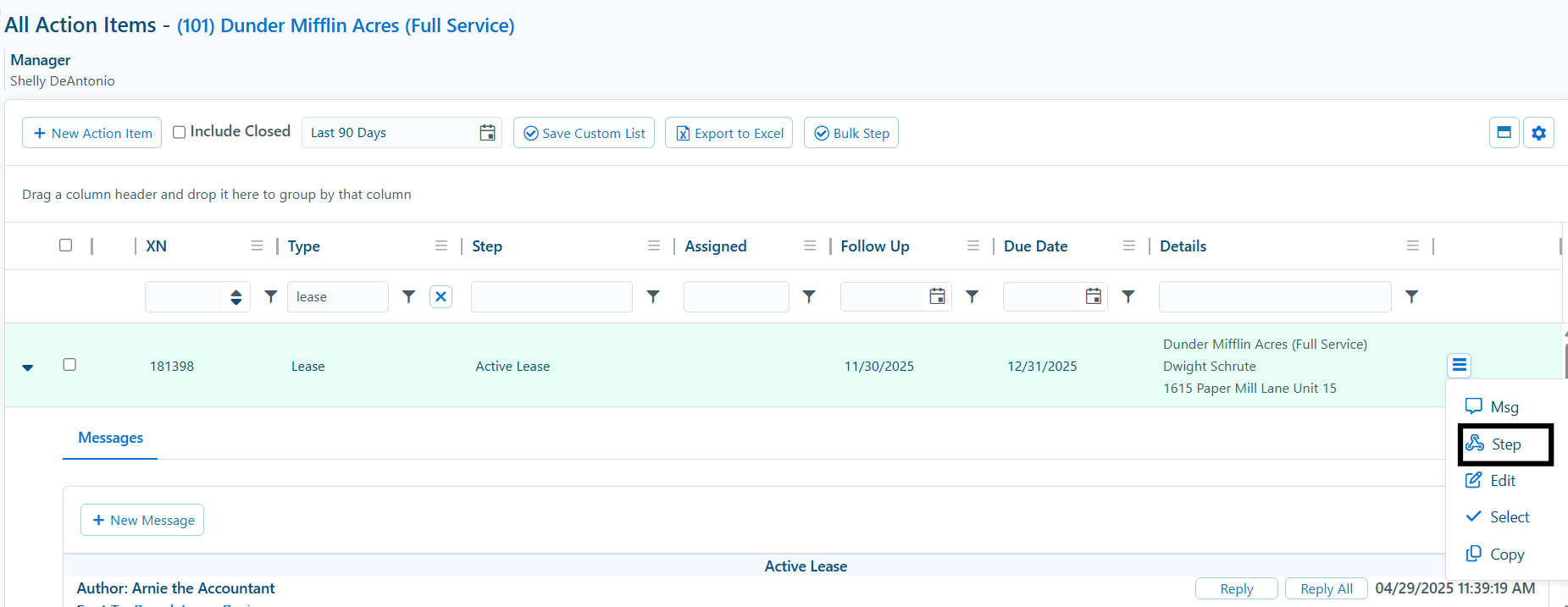This screenshot has width=1568, height=607.
Task: Click the XN value 181398
Action: pyautogui.click(x=172, y=367)
